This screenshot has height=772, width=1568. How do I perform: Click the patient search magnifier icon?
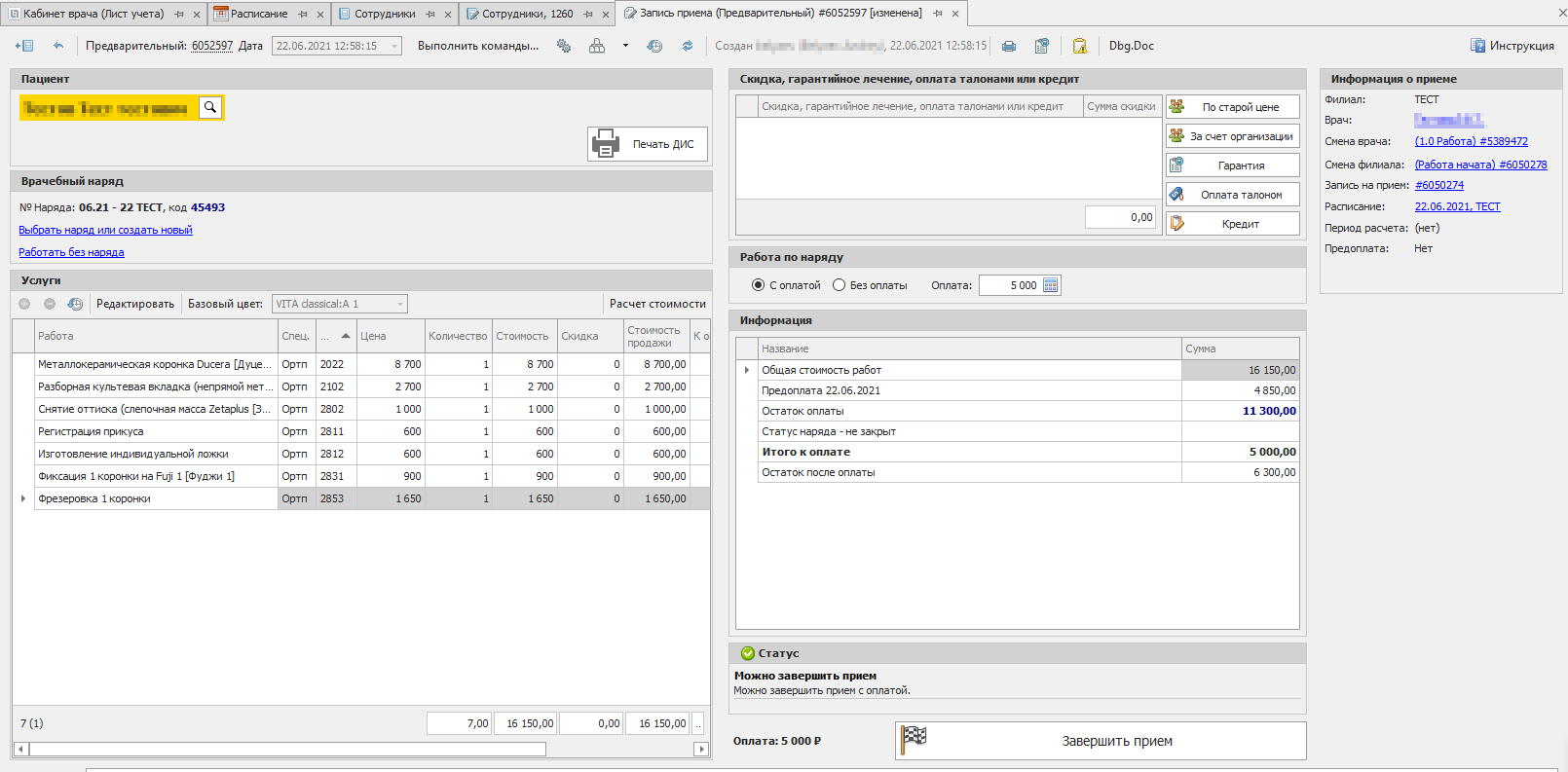point(210,107)
